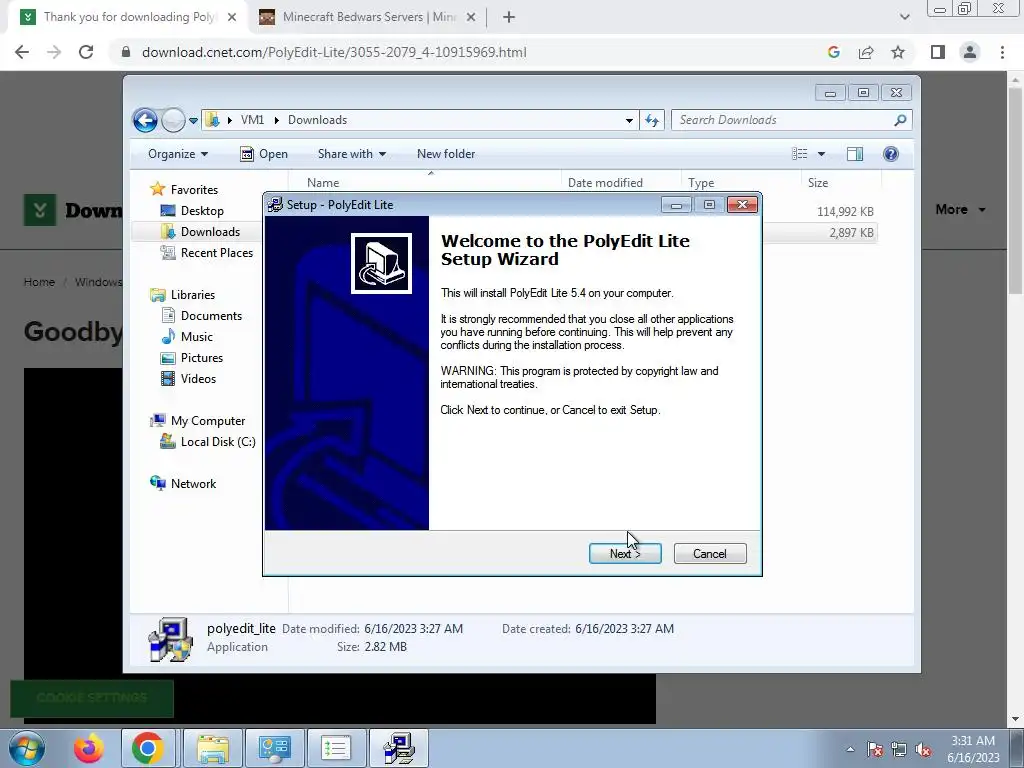
Task: Click the Chrome address bar URL
Action: click(x=334, y=52)
